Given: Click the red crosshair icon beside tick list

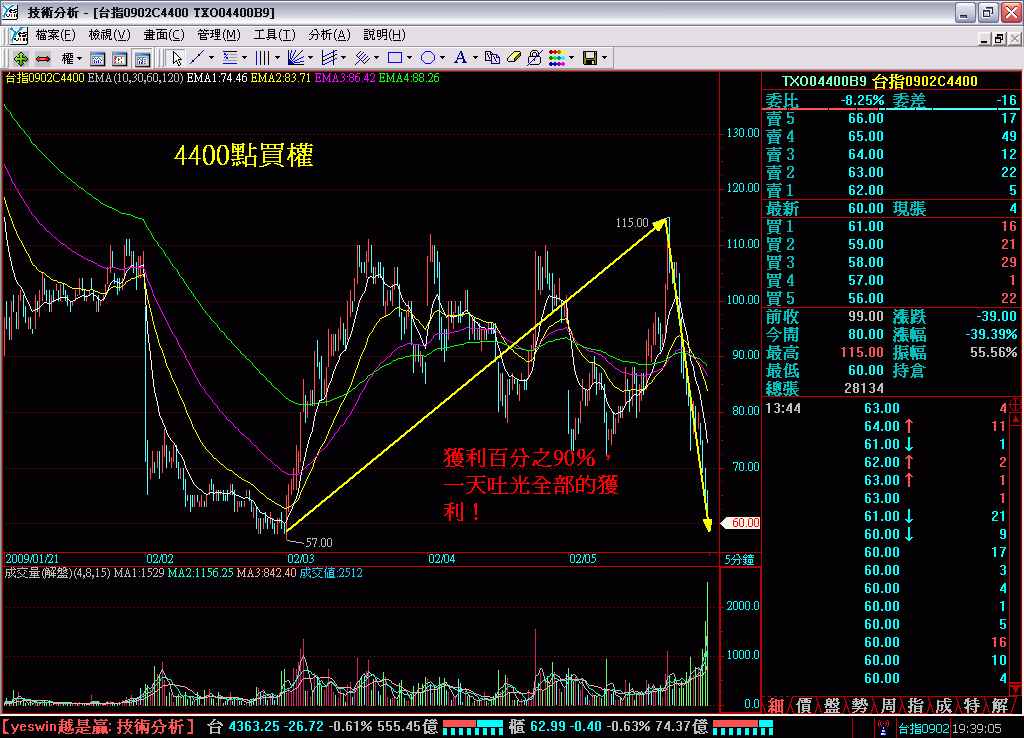Looking at the screenshot, I should (x=1016, y=406).
